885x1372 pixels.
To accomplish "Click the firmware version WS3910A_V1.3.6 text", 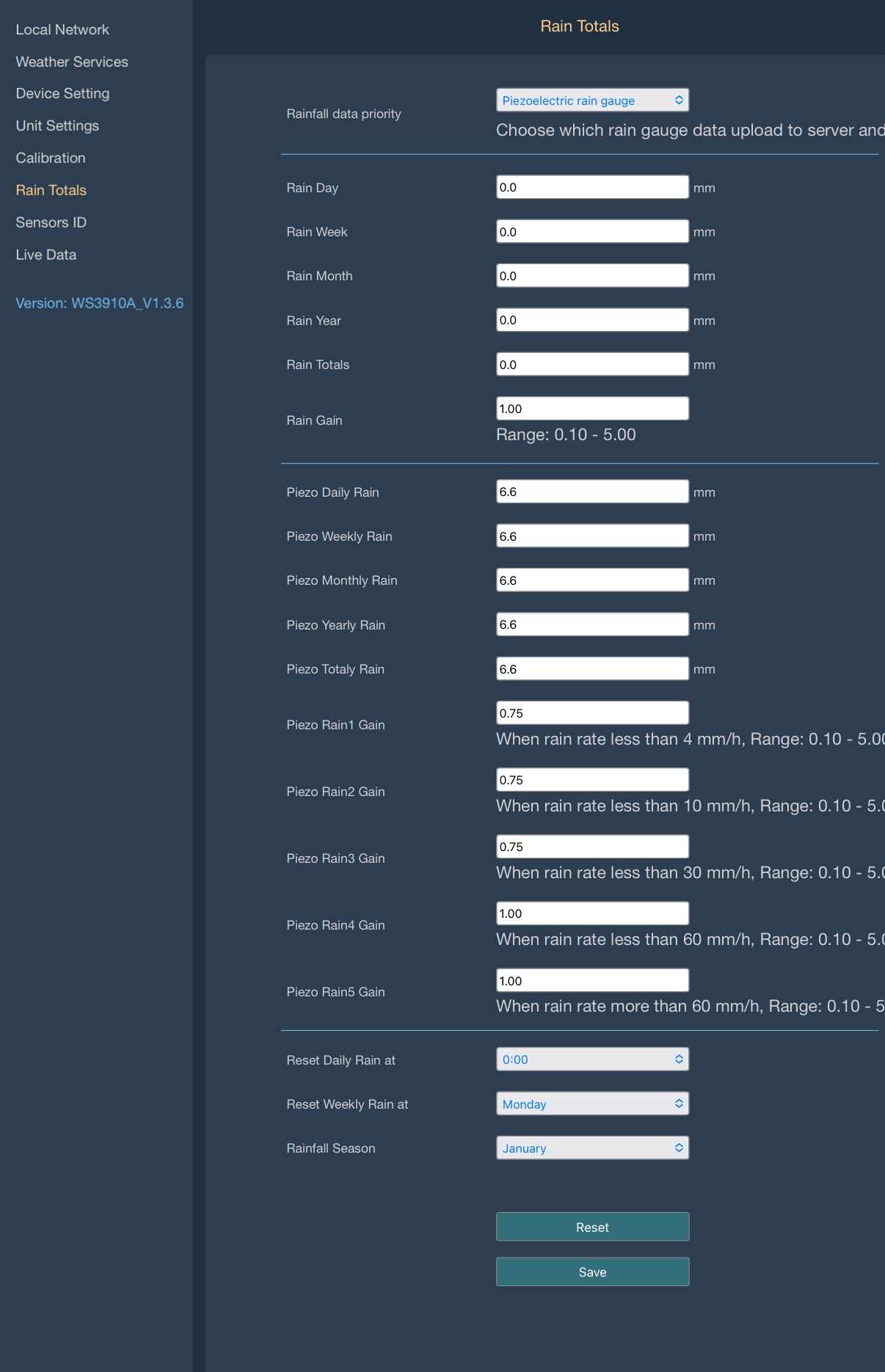I will (x=100, y=303).
